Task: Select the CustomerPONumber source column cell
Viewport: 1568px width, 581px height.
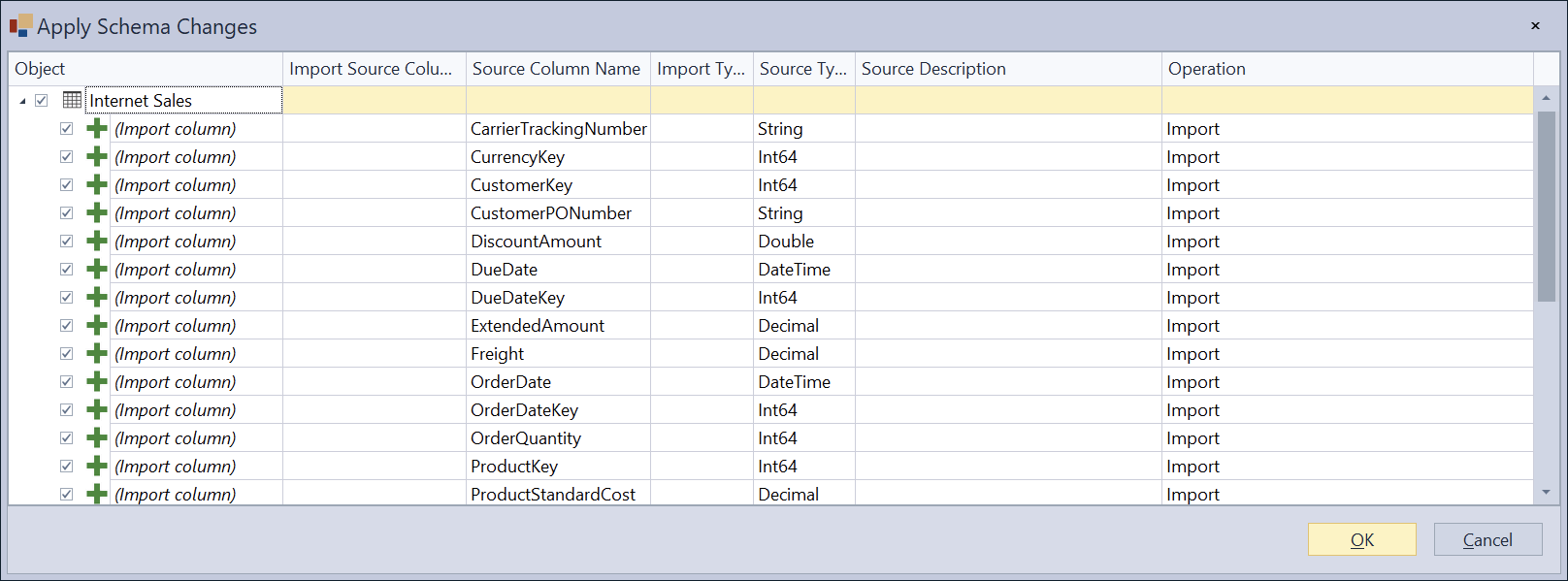Action: click(558, 212)
